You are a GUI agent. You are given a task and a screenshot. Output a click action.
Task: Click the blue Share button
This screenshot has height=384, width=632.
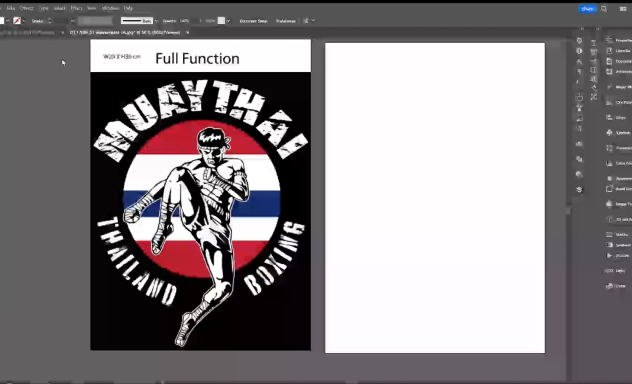pyautogui.click(x=587, y=8)
